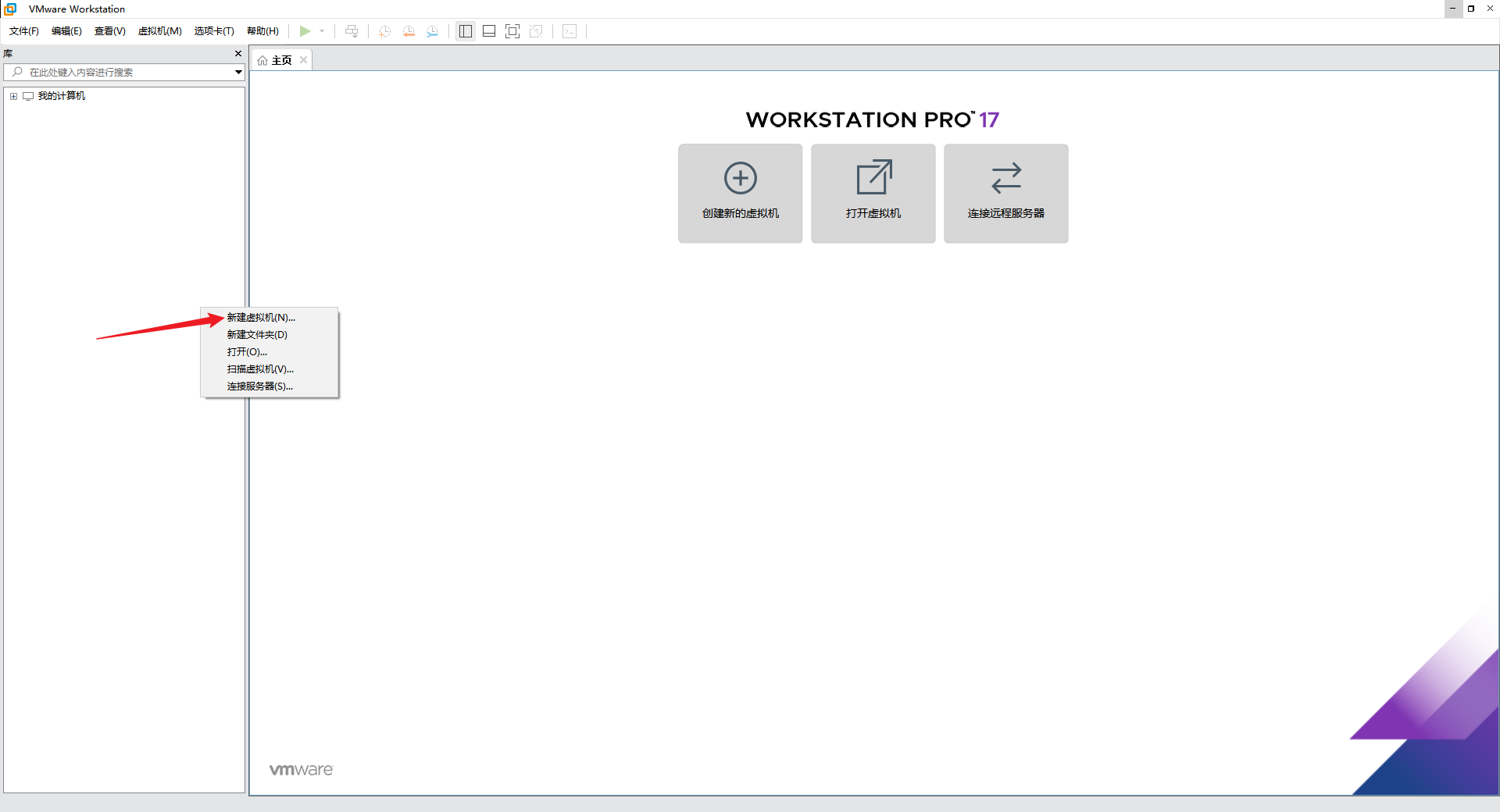The height and width of the screenshot is (812, 1500).
Task: Switch to the 主页 tab
Action: coord(281,60)
